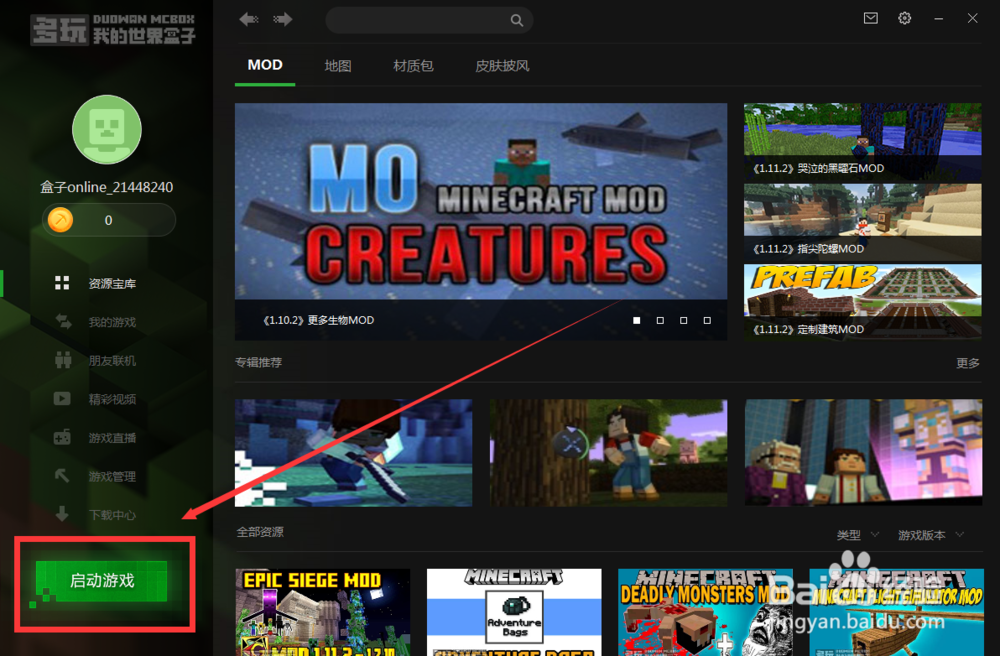Click the Duowan MCBox logo
The image size is (1000, 656).
click(x=113, y=29)
